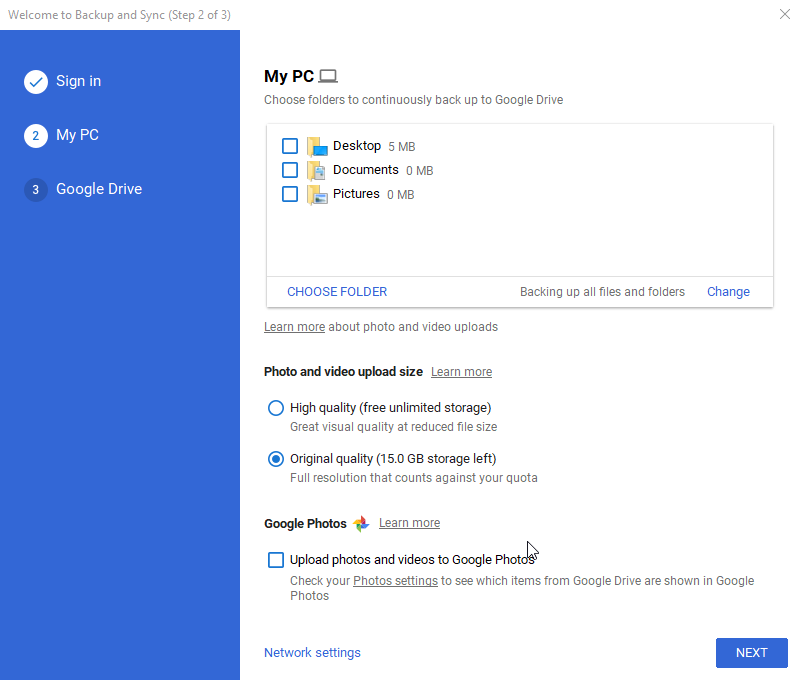The height and width of the screenshot is (680, 800).
Task: Click the NEXT button
Action: pos(752,653)
